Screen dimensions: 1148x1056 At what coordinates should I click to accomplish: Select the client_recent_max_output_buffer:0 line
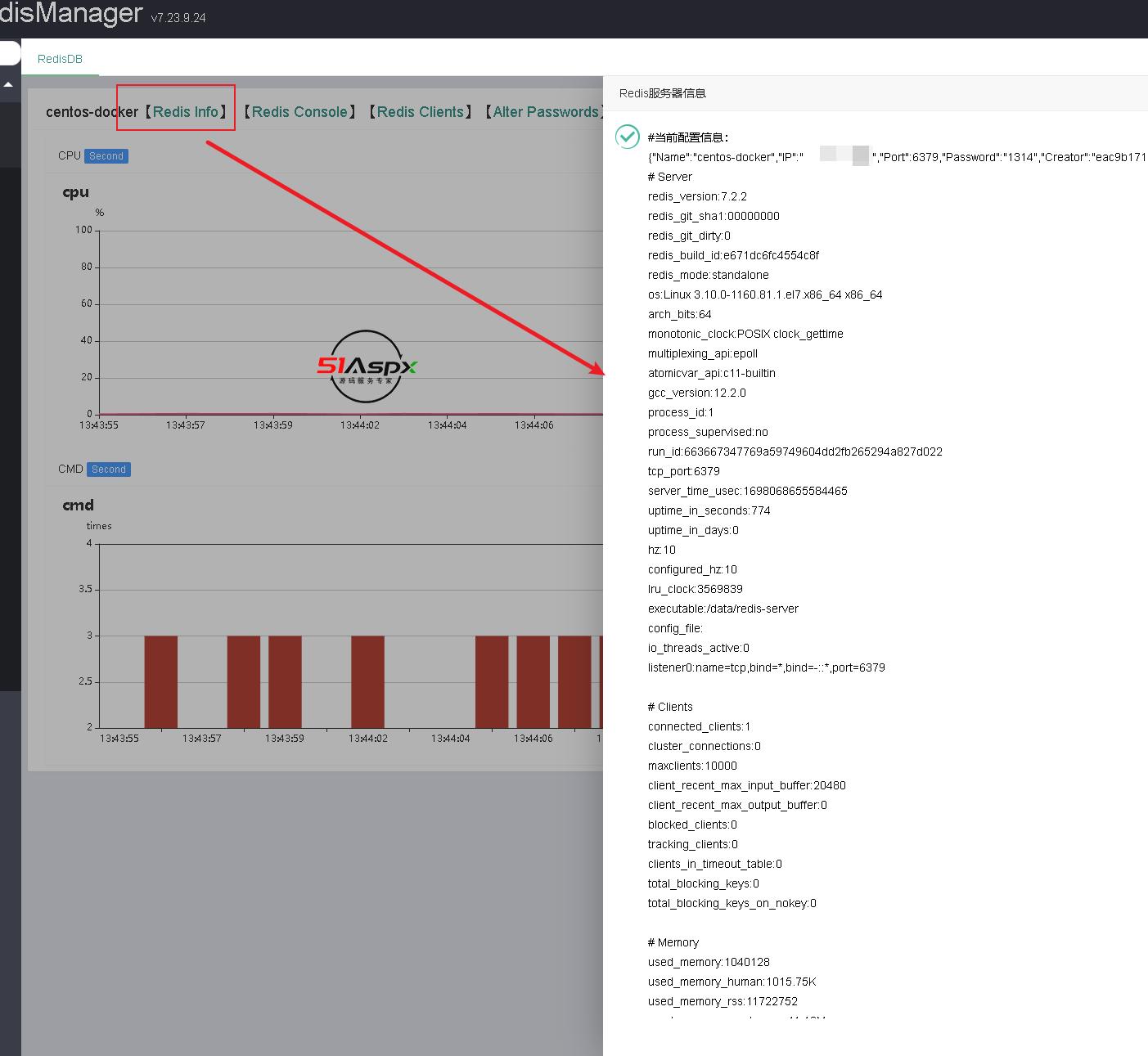coord(737,805)
